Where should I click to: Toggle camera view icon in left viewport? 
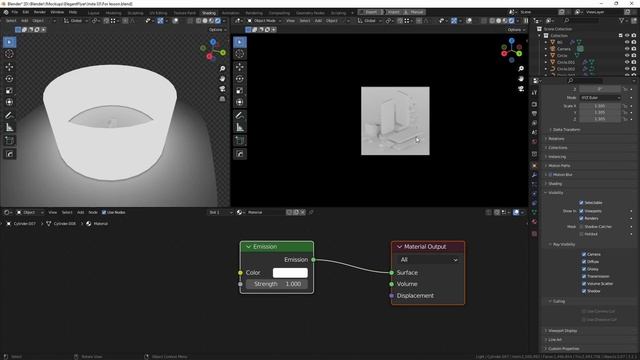pos(222,89)
